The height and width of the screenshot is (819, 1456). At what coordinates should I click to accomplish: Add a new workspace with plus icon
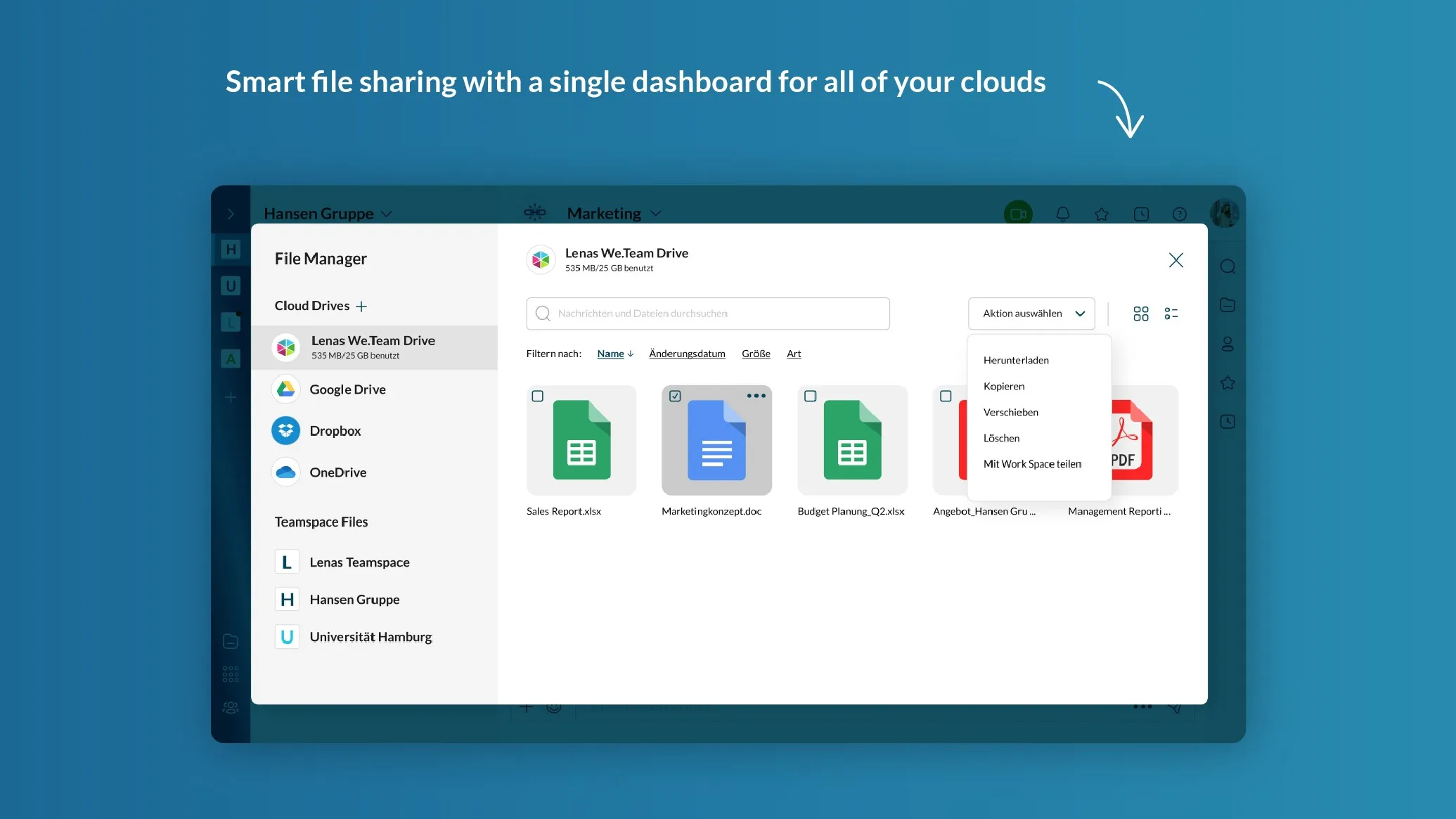click(x=231, y=397)
